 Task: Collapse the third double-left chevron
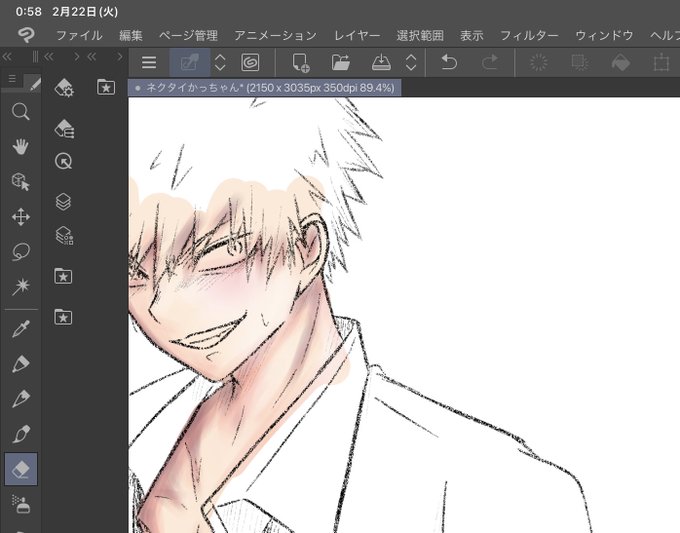[91, 56]
